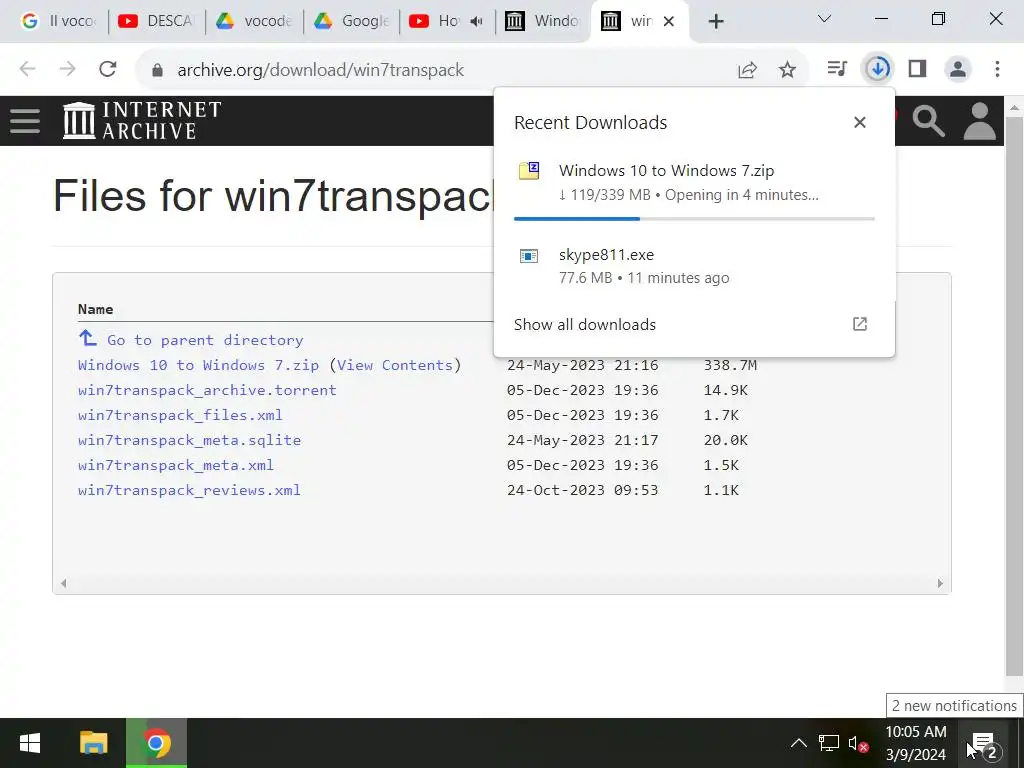1024x768 pixels.
Task: Show hidden system tray icons
Action: (798, 743)
